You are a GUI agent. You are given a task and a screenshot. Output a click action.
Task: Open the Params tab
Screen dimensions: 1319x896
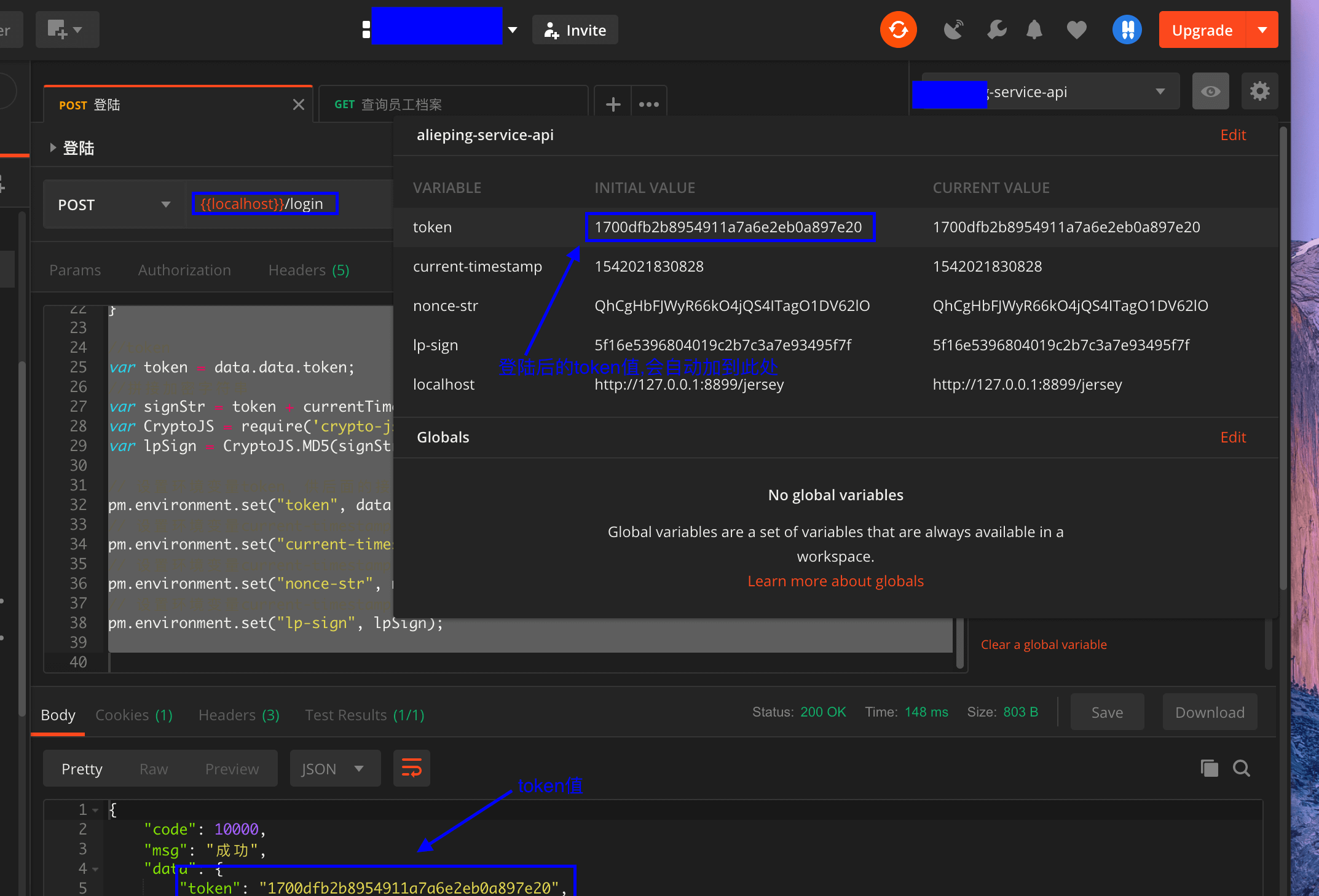pyautogui.click(x=75, y=270)
